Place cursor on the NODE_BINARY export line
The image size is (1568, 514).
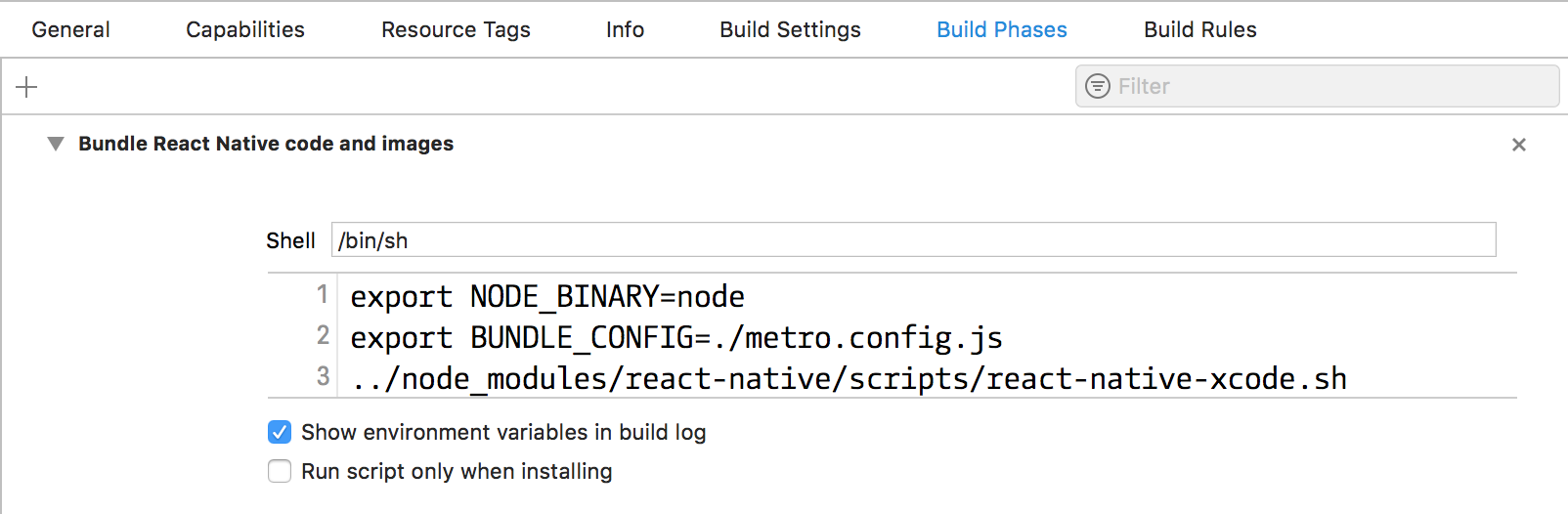pyautogui.click(x=547, y=296)
